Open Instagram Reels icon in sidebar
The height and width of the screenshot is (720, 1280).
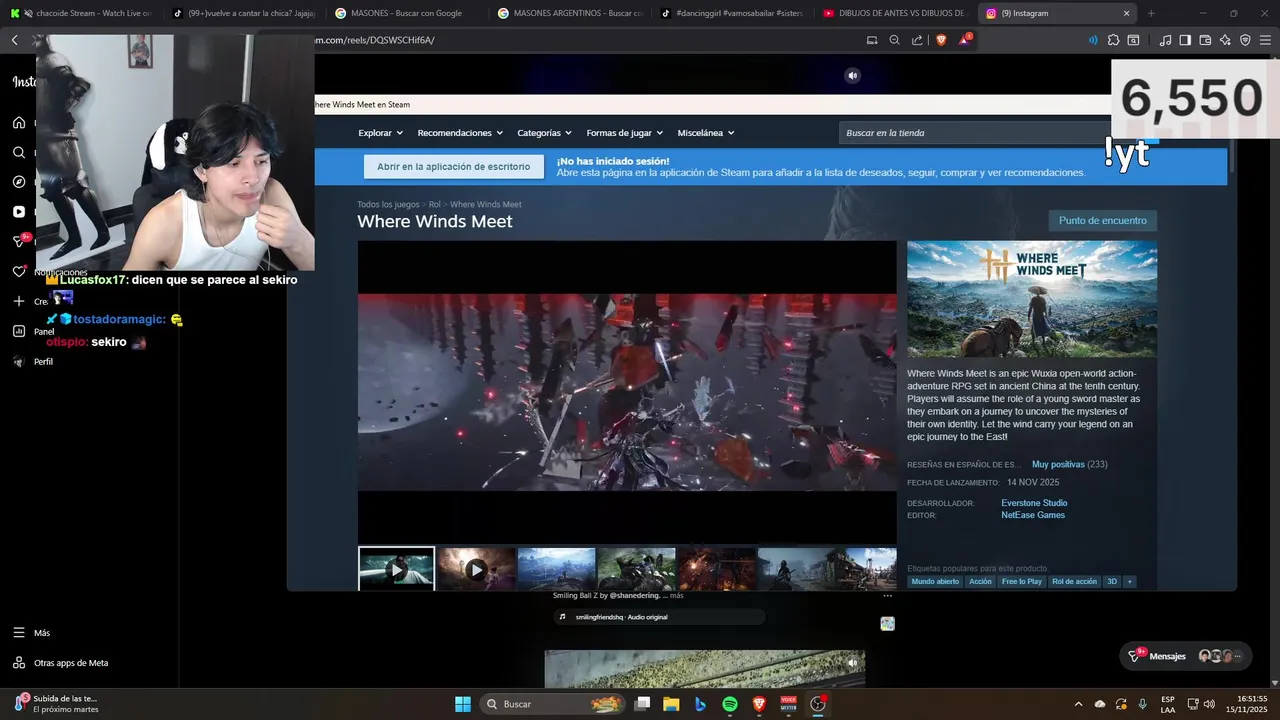pos(19,212)
